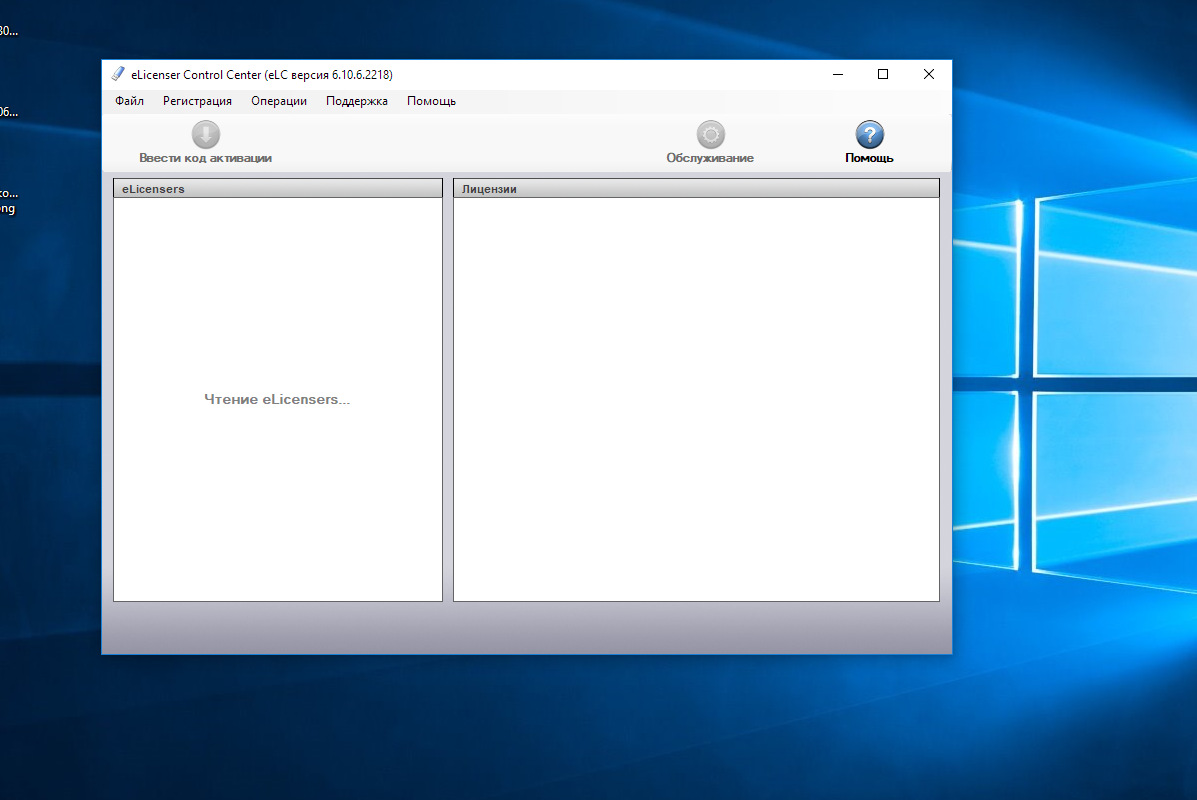Click inside the empty Лицензии list area
Screen dimensions: 1197x800
(696, 400)
